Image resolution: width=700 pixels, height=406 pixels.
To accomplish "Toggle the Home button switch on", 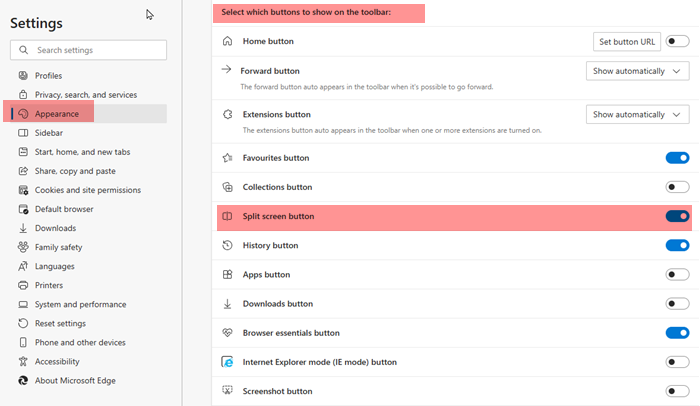I will [677, 41].
